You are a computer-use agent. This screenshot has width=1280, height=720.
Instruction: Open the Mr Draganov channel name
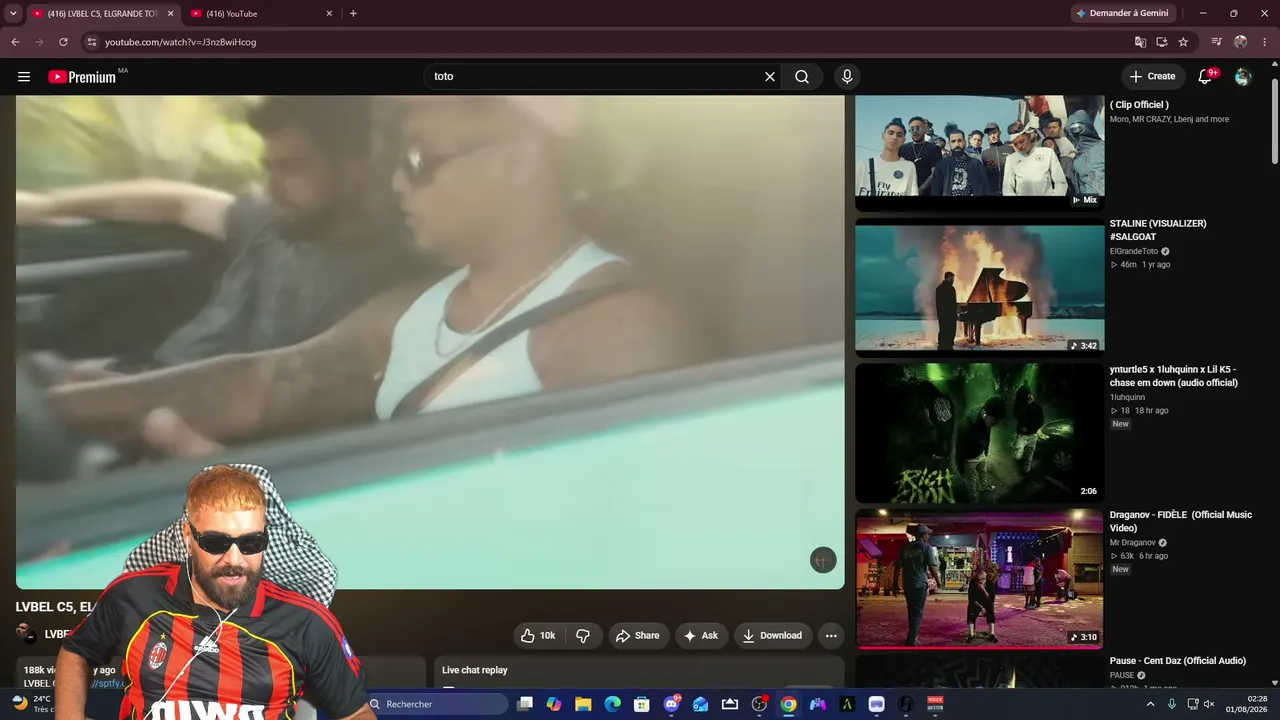coord(1133,542)
